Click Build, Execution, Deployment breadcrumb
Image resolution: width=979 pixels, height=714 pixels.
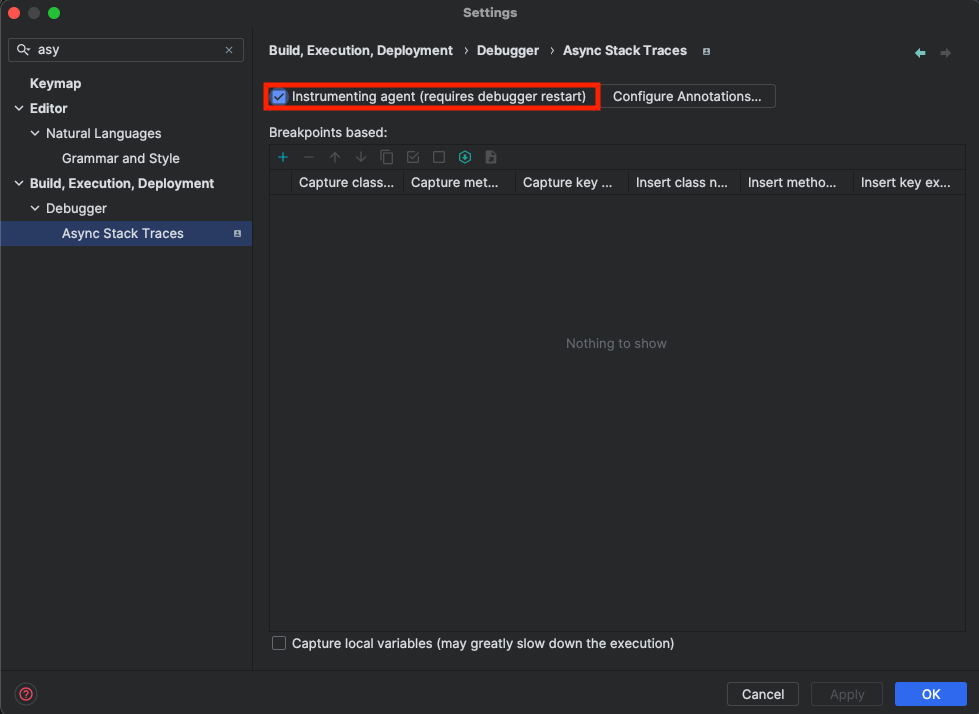[x=361, y=51]
